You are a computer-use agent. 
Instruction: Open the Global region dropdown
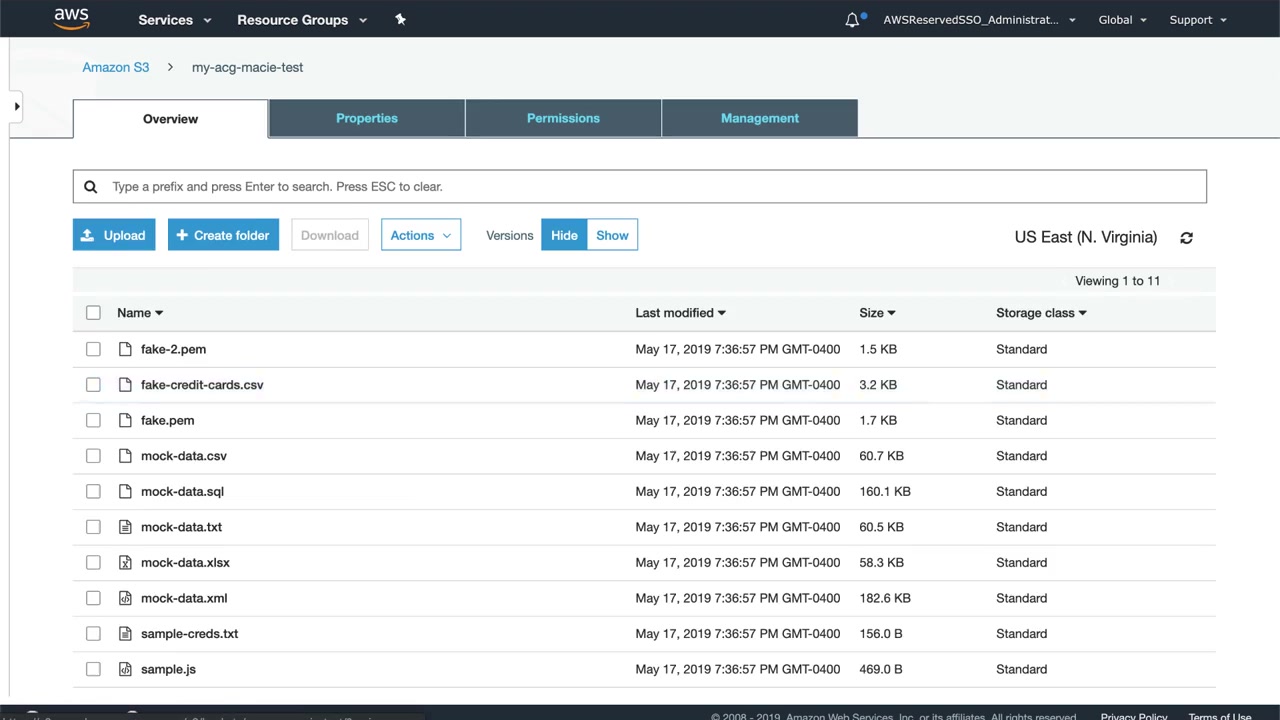1122,20
